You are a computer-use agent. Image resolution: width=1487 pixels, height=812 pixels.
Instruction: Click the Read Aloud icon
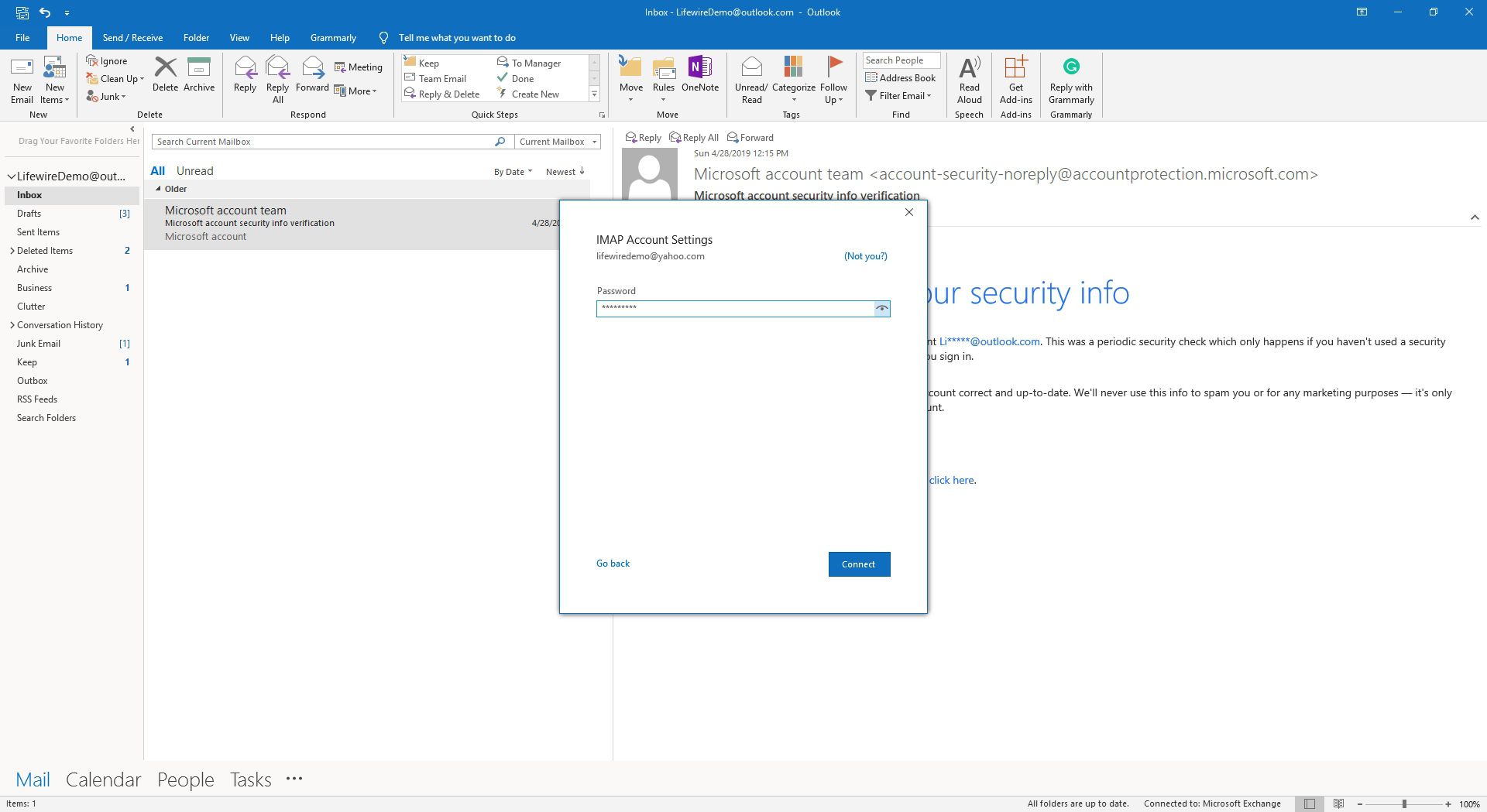coord(969,80)
